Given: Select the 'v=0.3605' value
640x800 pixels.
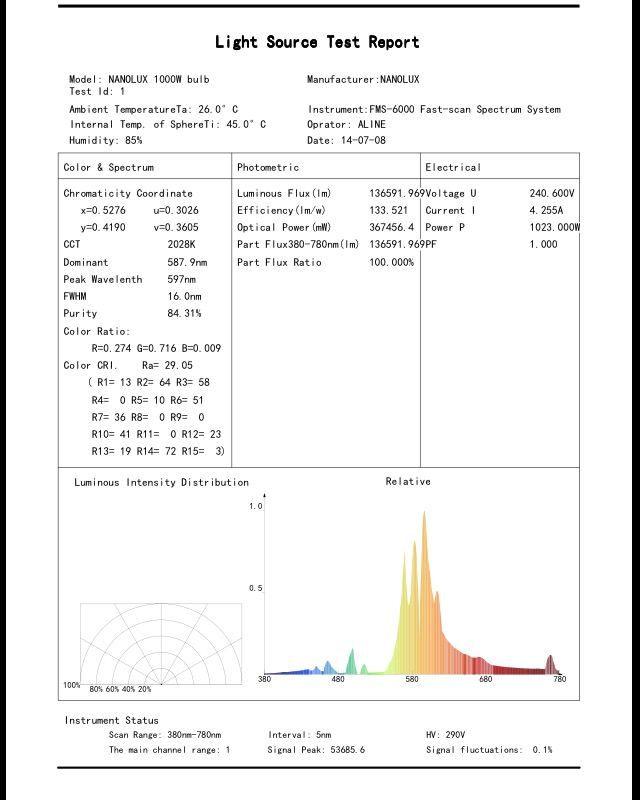Looking at the screenshot, I should 176,227.
